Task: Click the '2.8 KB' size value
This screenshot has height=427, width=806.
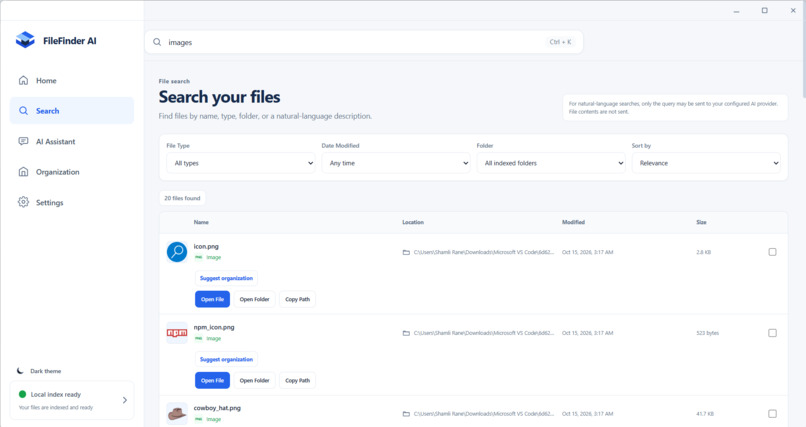Action: [703, 252]
